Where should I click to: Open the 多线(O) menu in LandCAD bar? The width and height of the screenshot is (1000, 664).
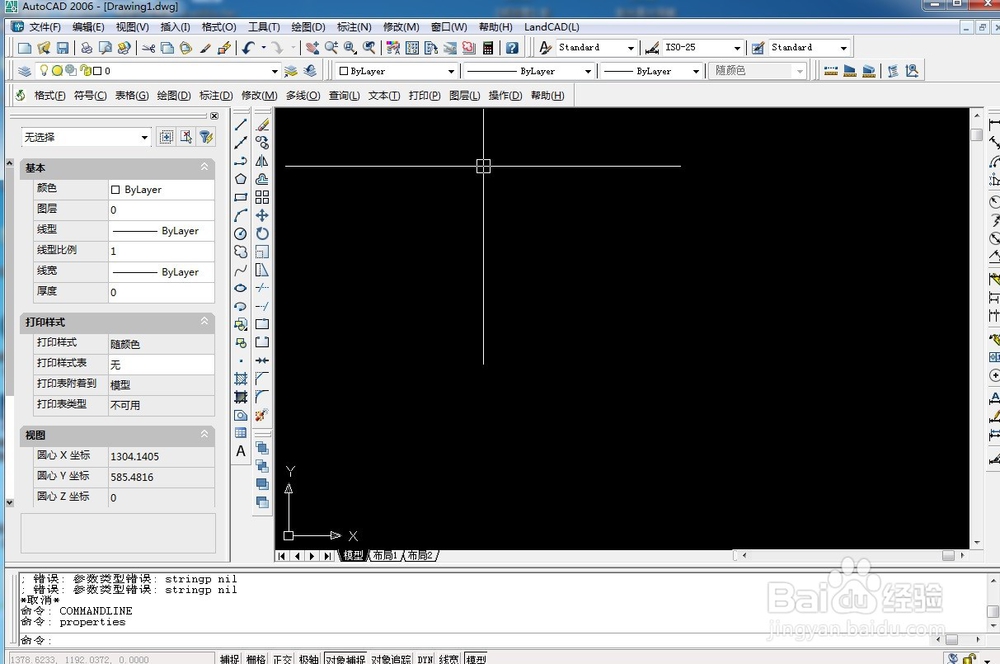click(302, 96)
